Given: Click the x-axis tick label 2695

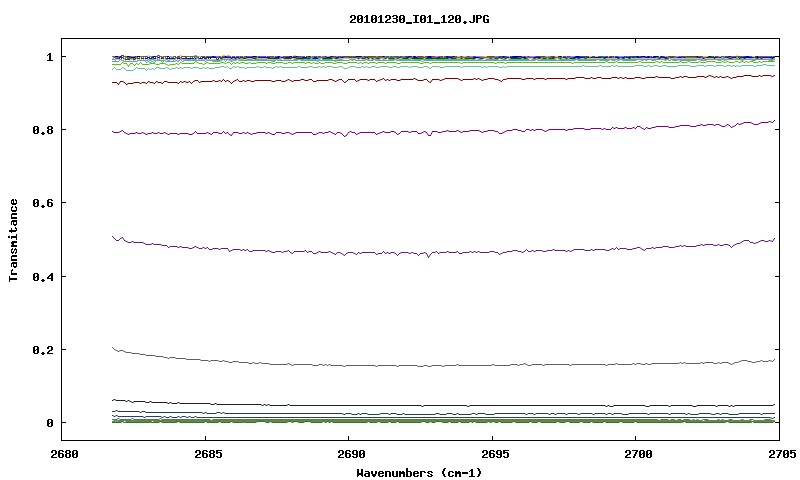Looking at the screenshot, I should pos(495,454).
